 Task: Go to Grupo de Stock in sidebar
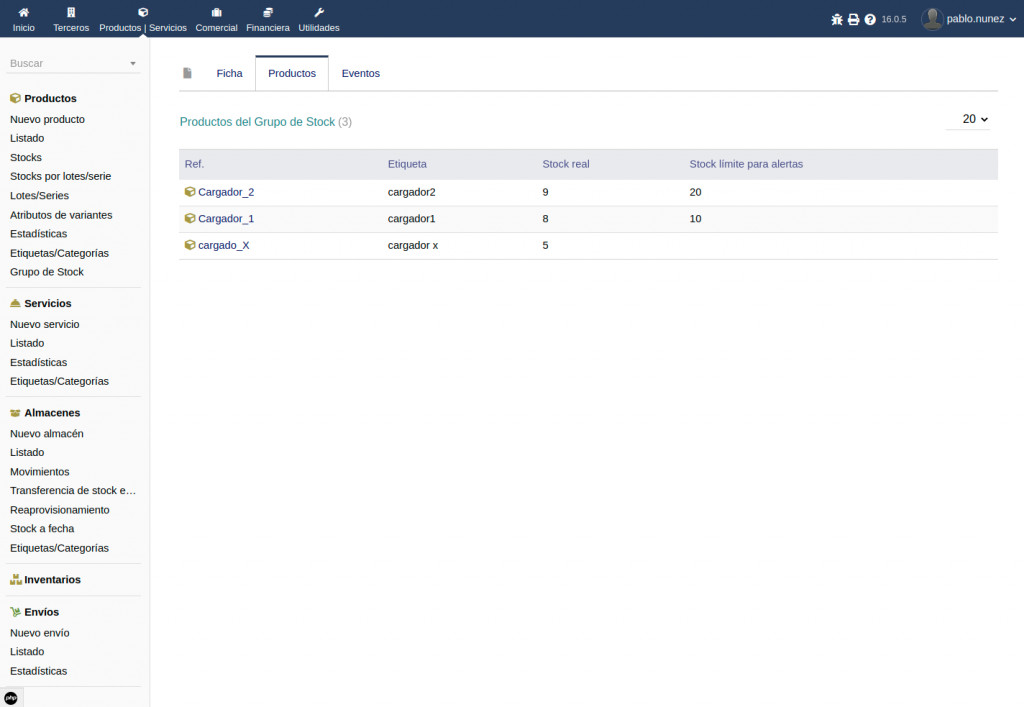click(47, 272)
